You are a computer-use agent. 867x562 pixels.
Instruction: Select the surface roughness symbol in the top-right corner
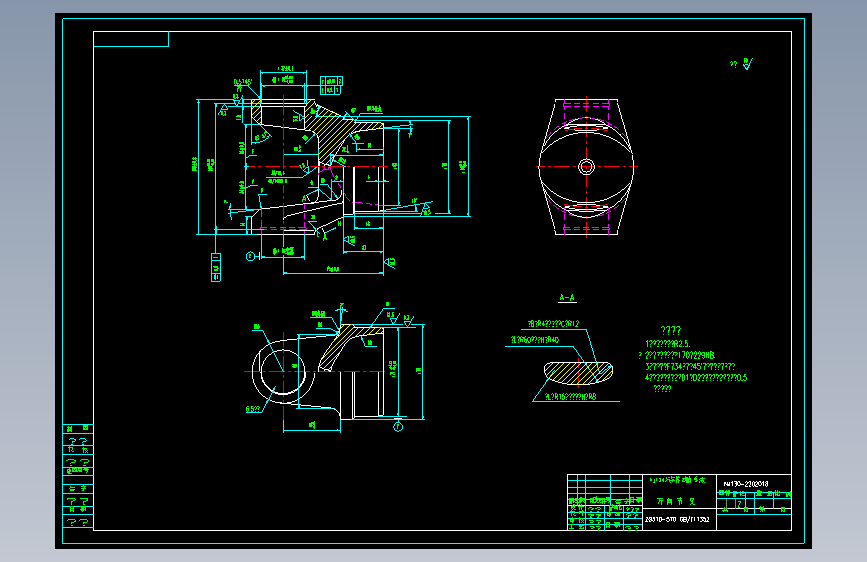click(x=747, y=64)
